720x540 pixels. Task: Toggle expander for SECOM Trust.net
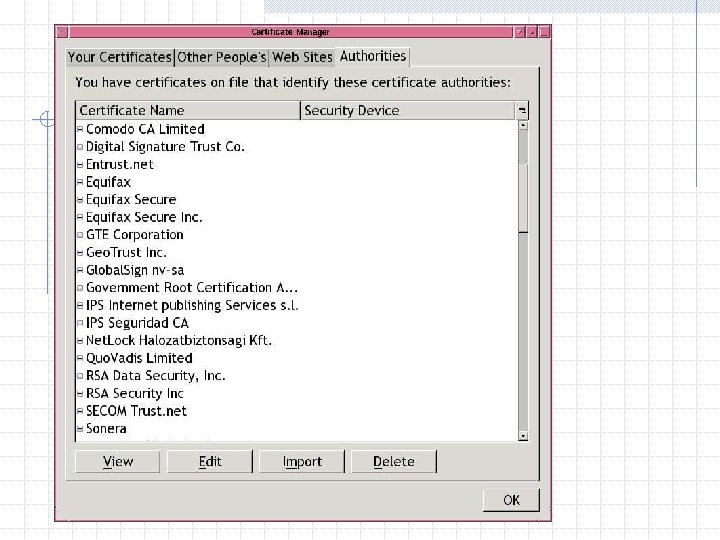(80, 411)
